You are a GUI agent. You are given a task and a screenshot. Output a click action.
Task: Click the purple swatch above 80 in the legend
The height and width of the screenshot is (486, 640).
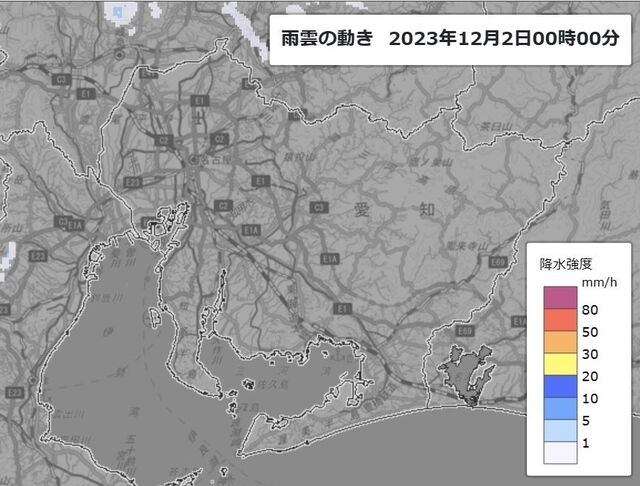coord(560,297)
